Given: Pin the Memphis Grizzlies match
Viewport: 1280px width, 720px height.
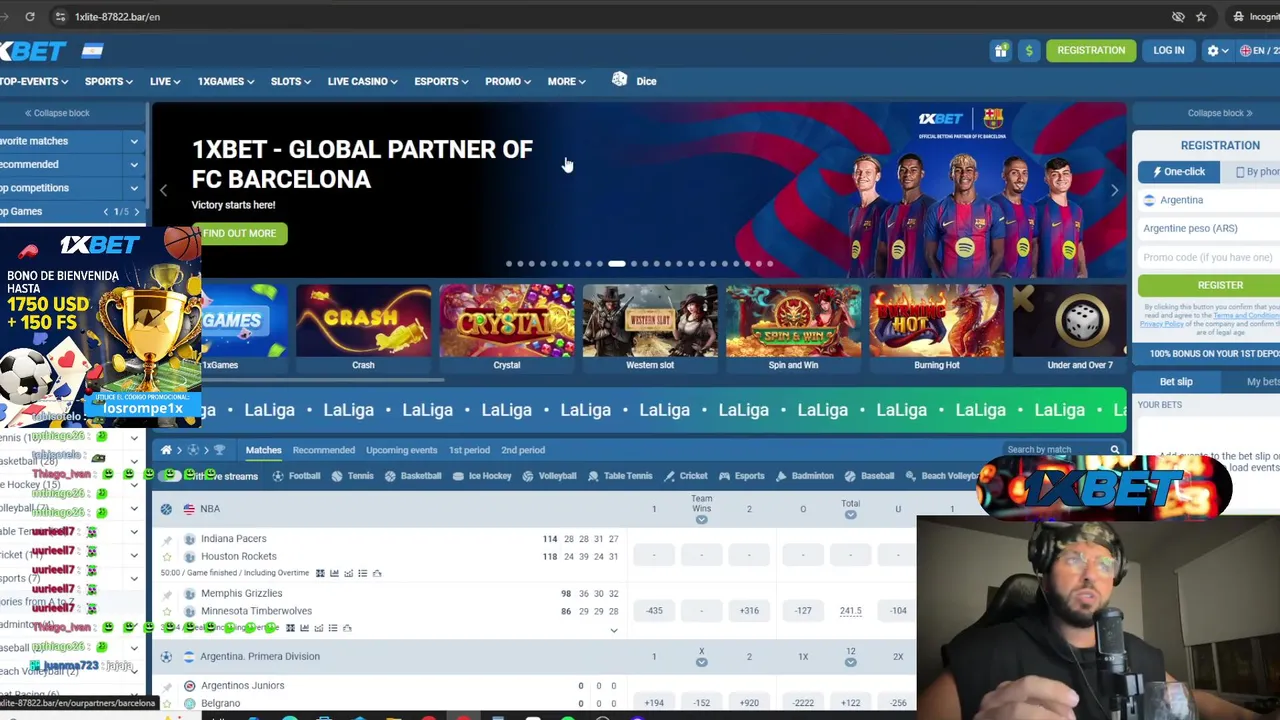Looking at the screenshot, I should (167, 596).
